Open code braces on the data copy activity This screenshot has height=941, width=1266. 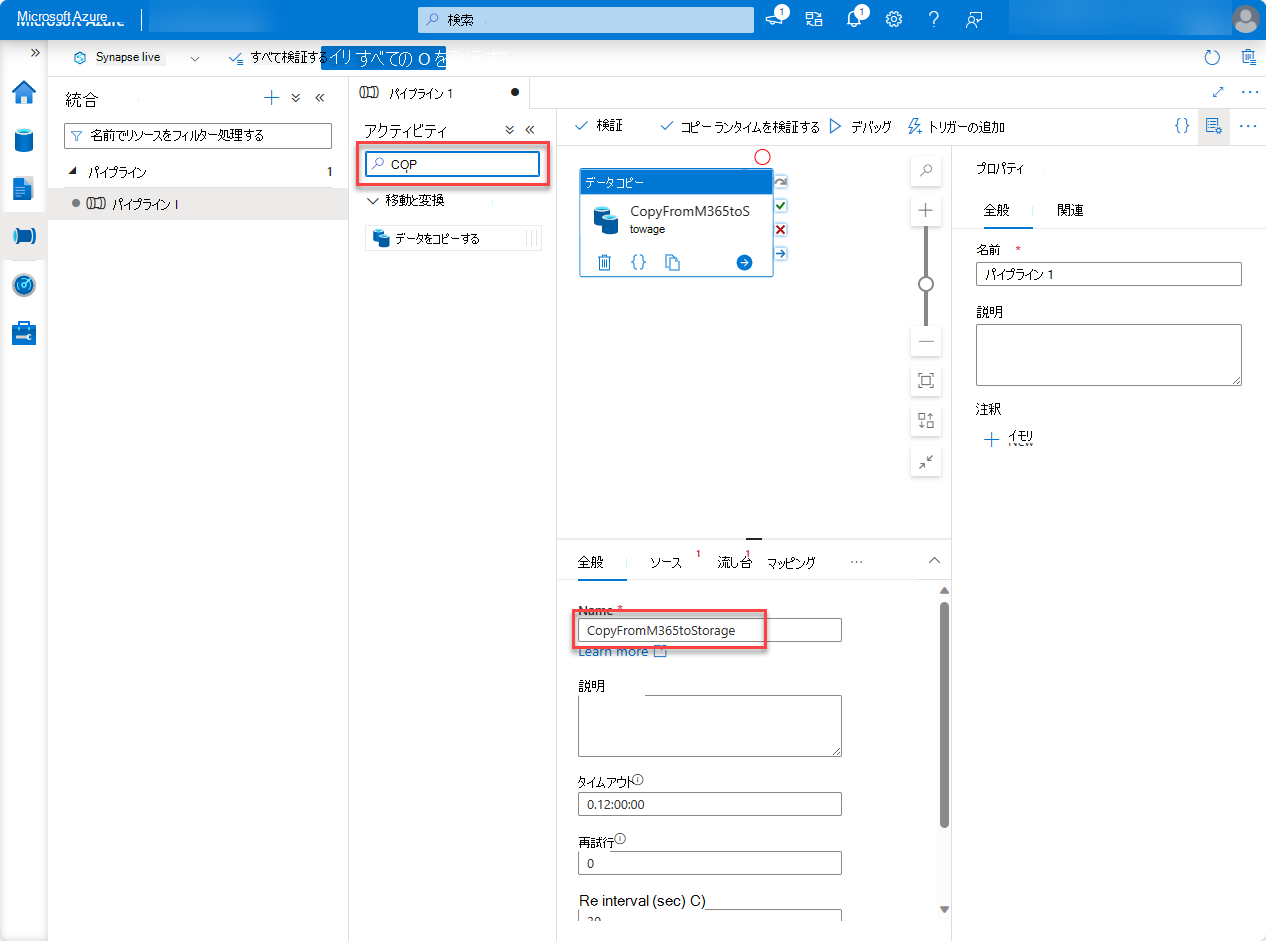coord(638,261)
